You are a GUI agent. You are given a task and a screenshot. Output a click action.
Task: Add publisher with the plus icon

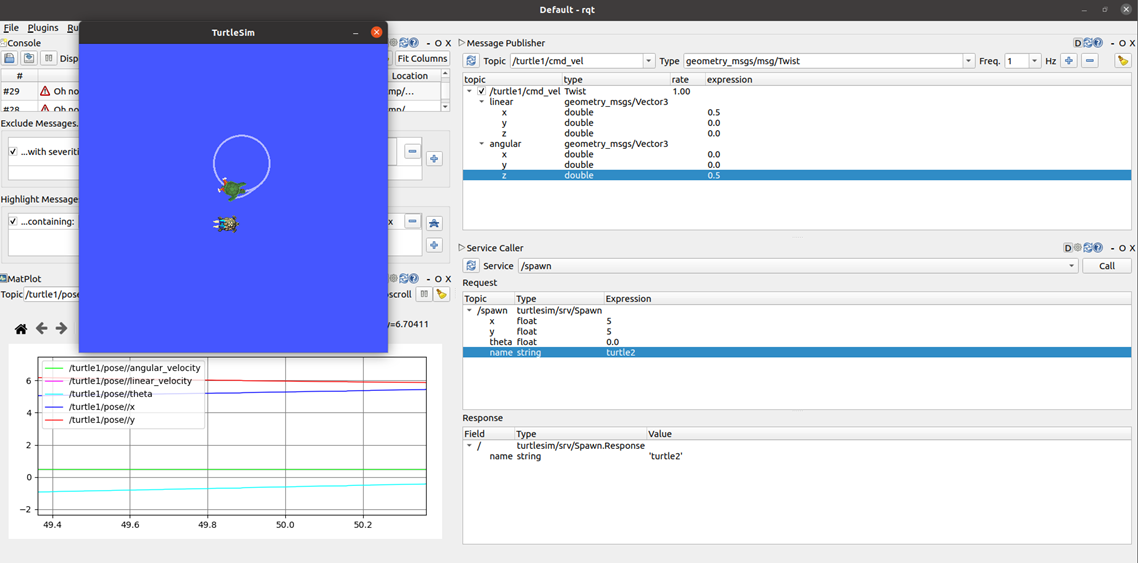click(1068, 61)
